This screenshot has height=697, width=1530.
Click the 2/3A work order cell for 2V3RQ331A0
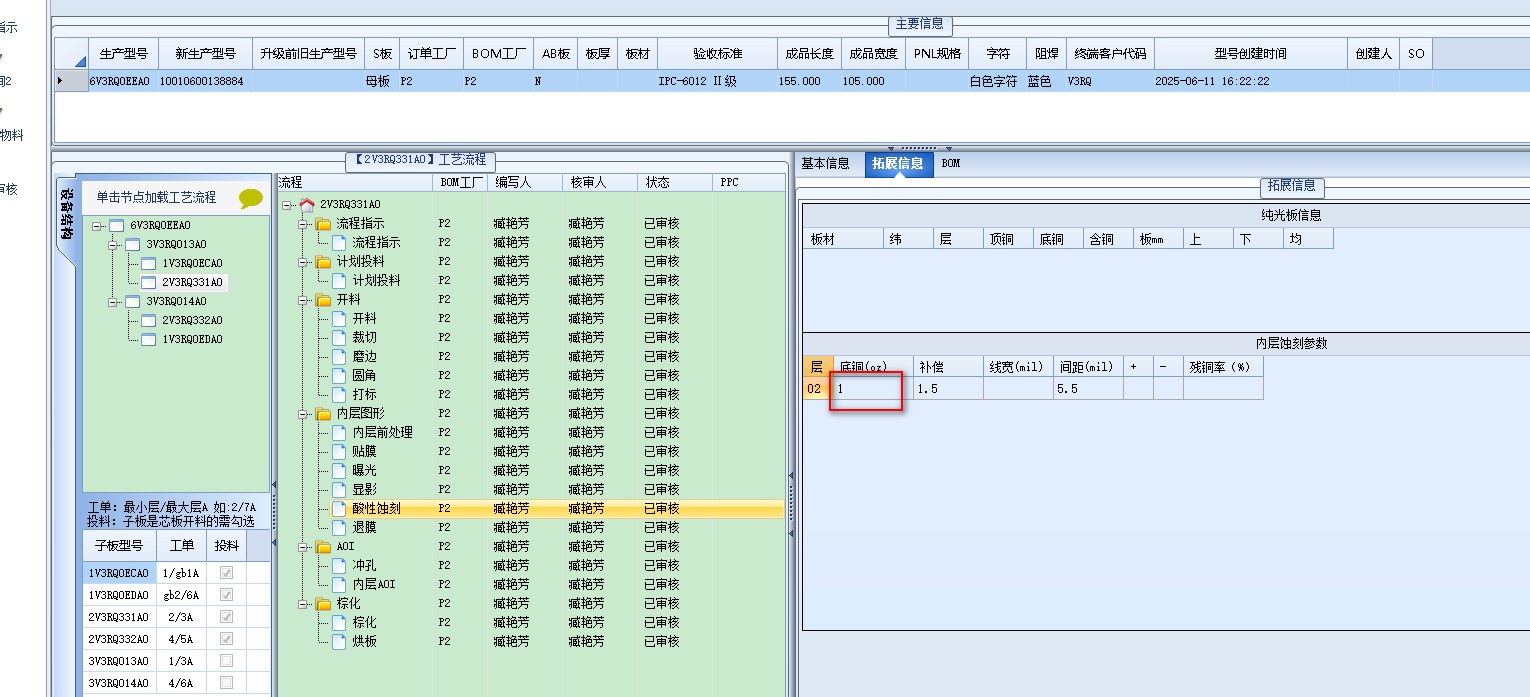(x=182, y=617)
